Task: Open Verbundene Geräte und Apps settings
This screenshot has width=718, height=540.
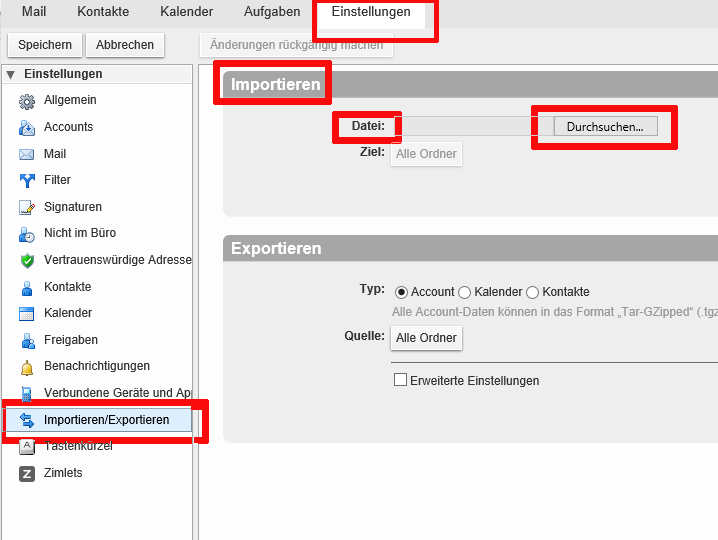Action: point(118,393)
